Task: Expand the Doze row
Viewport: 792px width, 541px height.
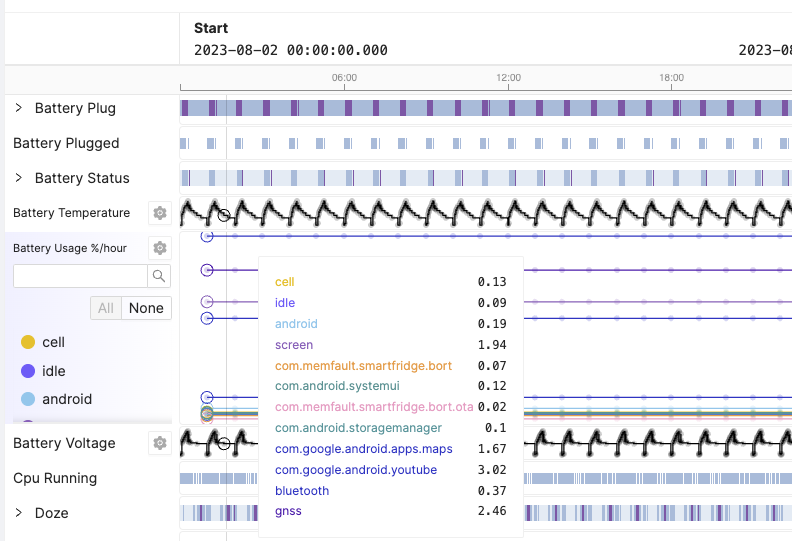Action: click(18, 513)
